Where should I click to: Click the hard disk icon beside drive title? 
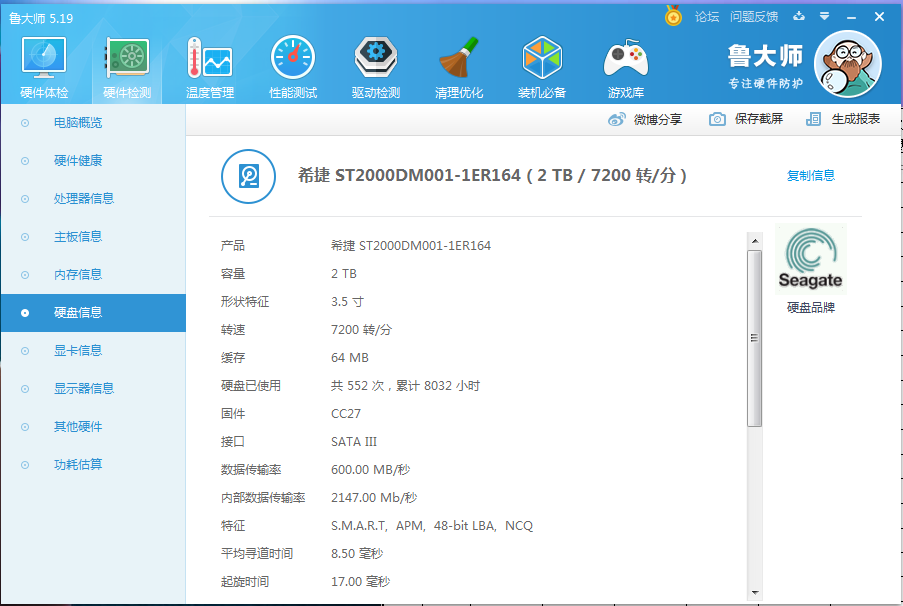(x=248, y=176)
